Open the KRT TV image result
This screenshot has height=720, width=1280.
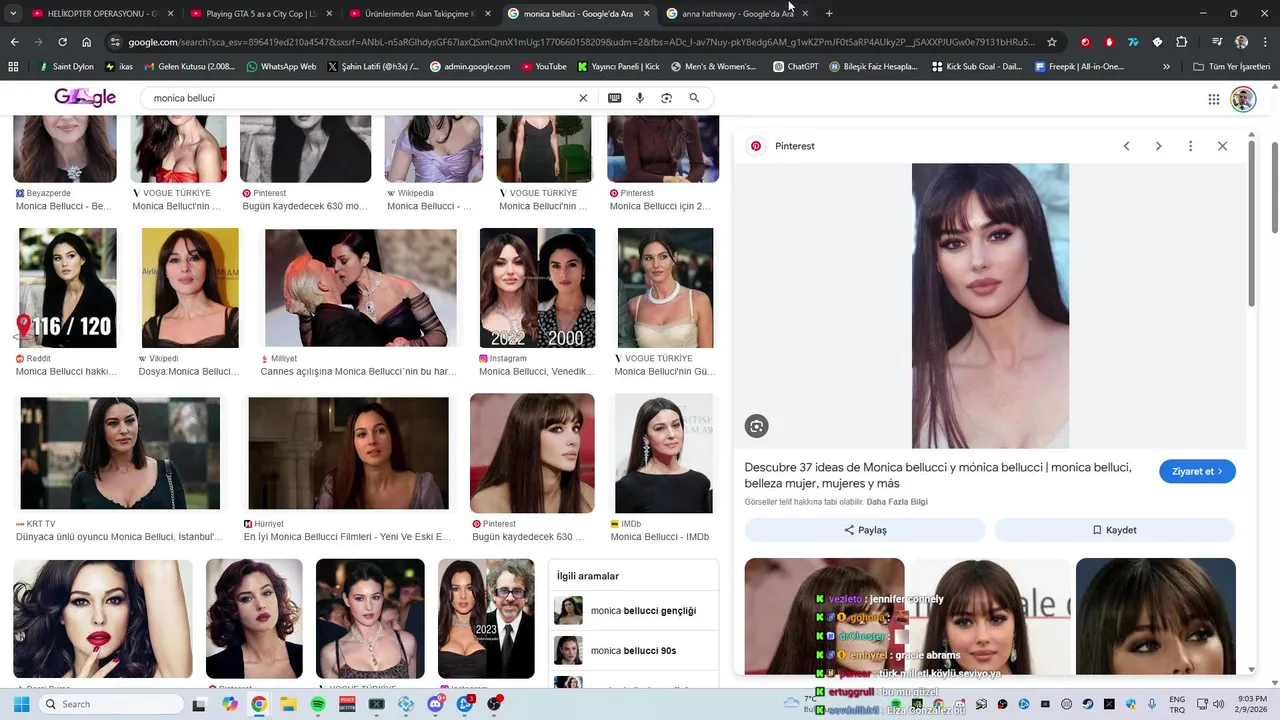[x=120, y=453]
